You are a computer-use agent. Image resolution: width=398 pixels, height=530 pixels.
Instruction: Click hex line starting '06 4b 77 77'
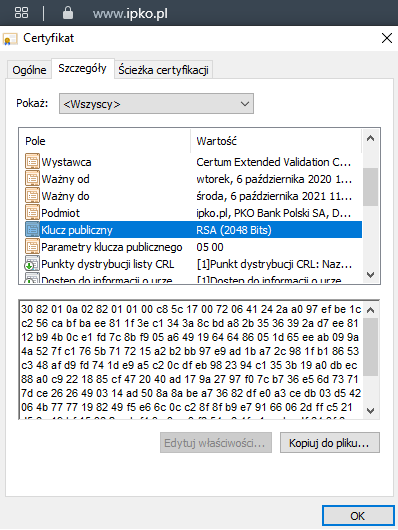point(187,407)
